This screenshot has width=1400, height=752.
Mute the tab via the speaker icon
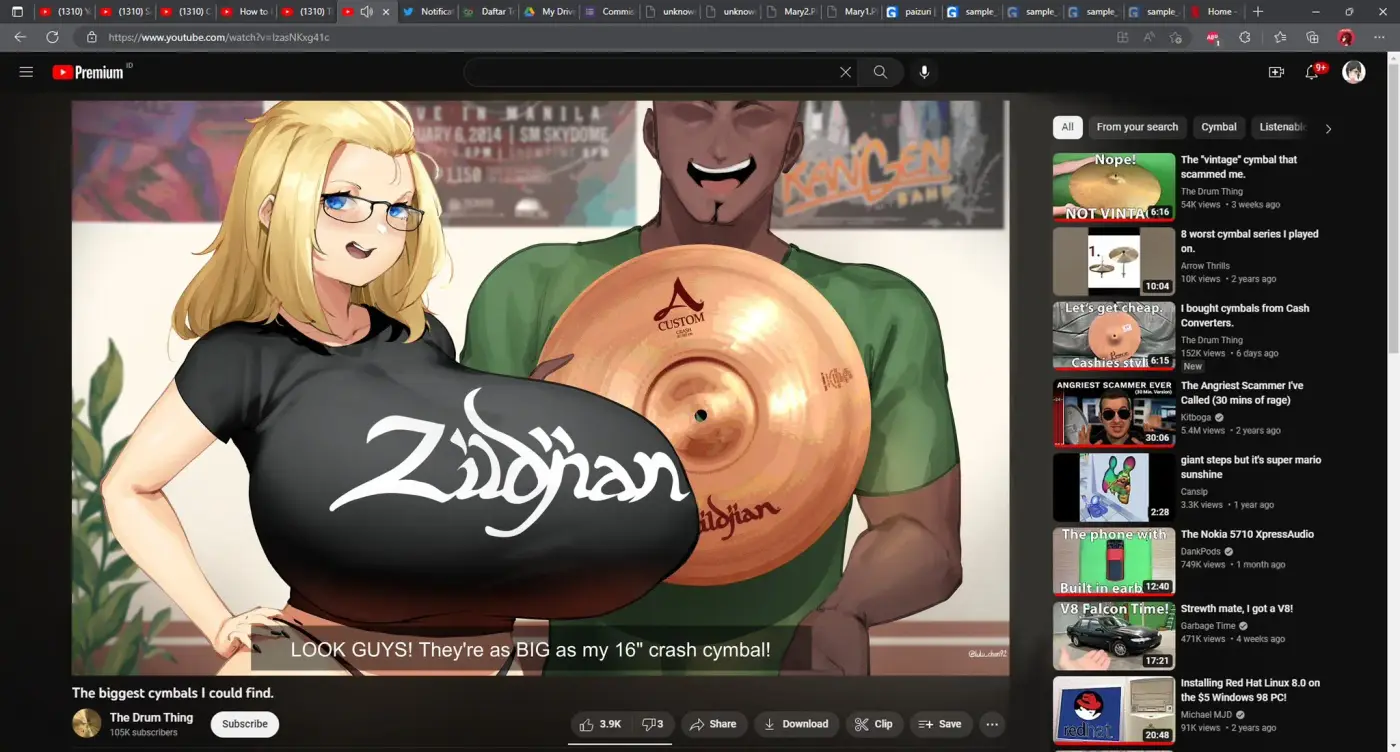pos(366,12)
